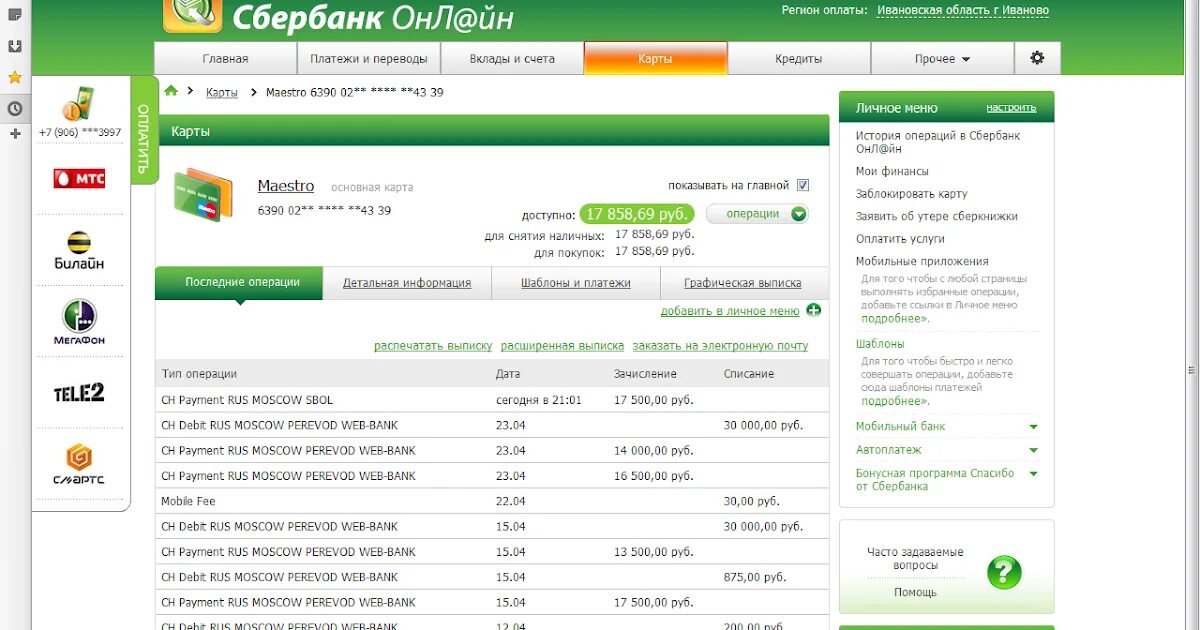This screenshot has width=1200, height=630.
Task: Select the MTS operator logo
Action: (x=79, y=178)
